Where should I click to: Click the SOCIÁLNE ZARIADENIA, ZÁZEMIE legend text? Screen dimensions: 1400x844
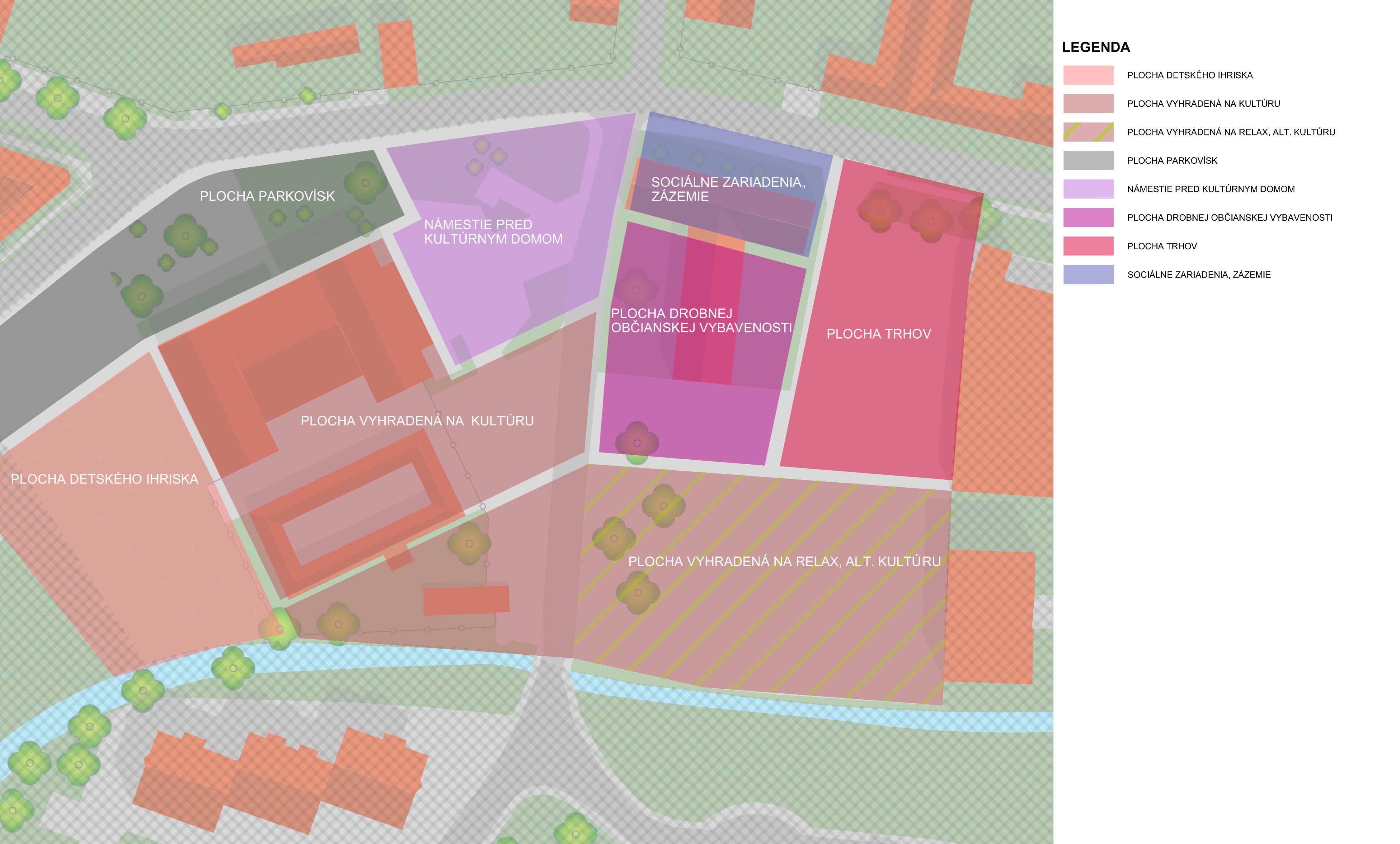[x=1198, y=275]
